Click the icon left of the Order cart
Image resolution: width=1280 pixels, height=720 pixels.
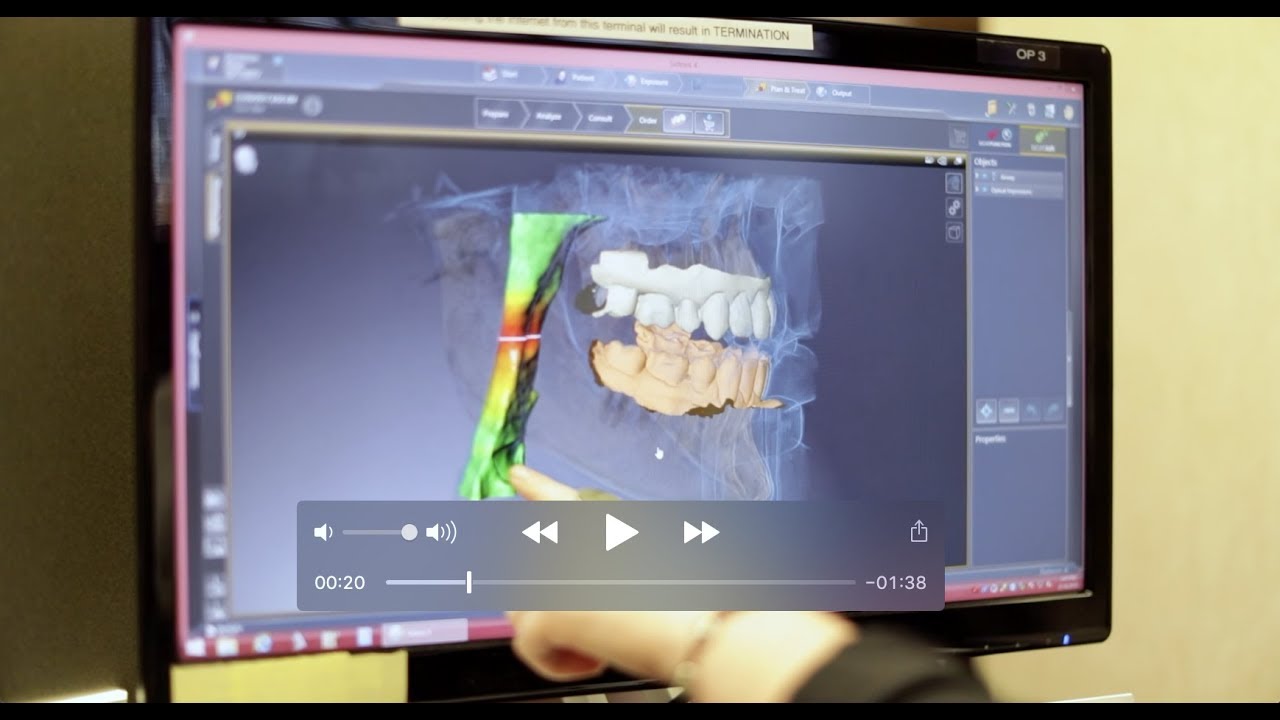coord(679,122)
